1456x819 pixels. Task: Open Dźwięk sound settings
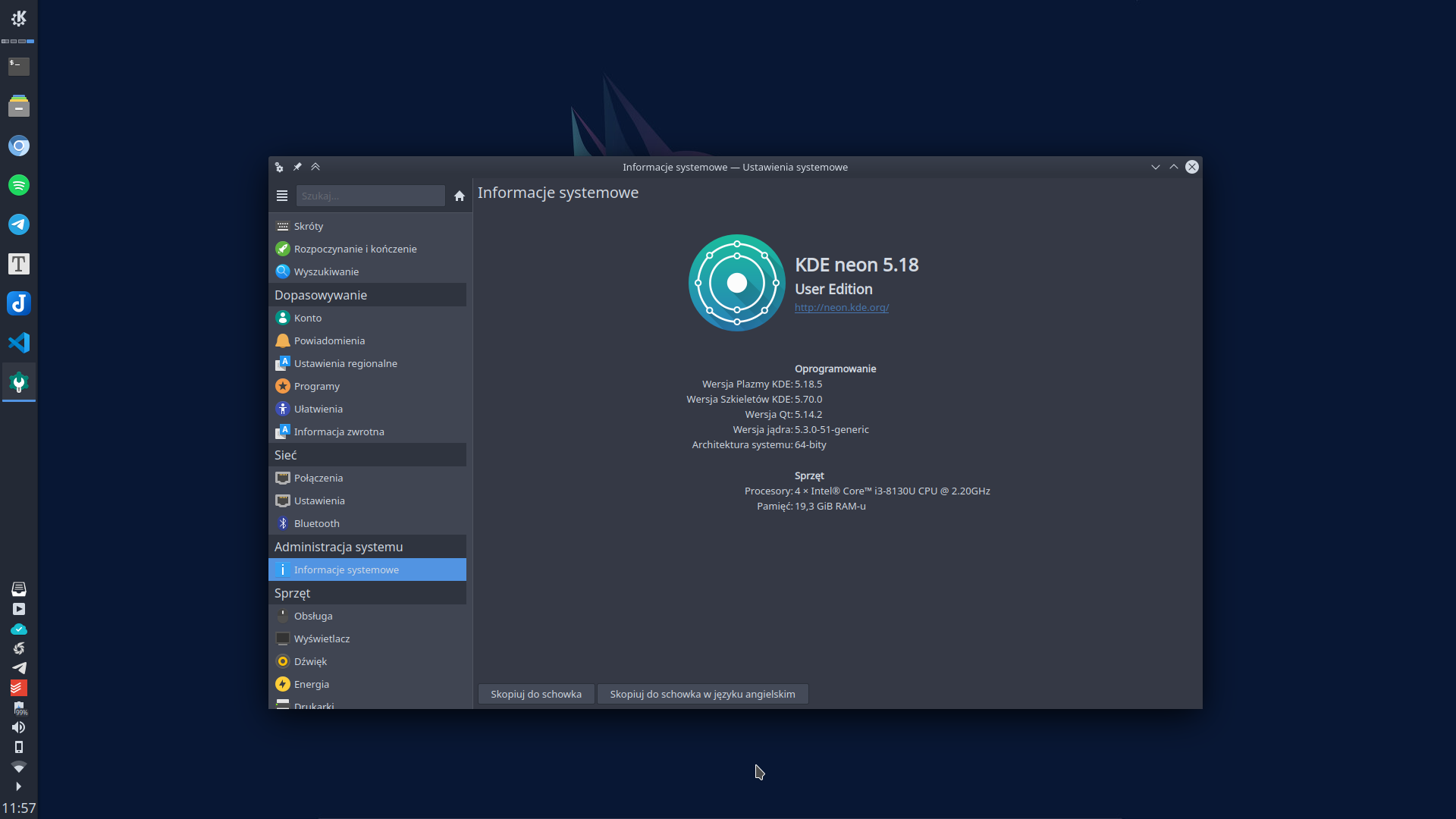[367, 661]
